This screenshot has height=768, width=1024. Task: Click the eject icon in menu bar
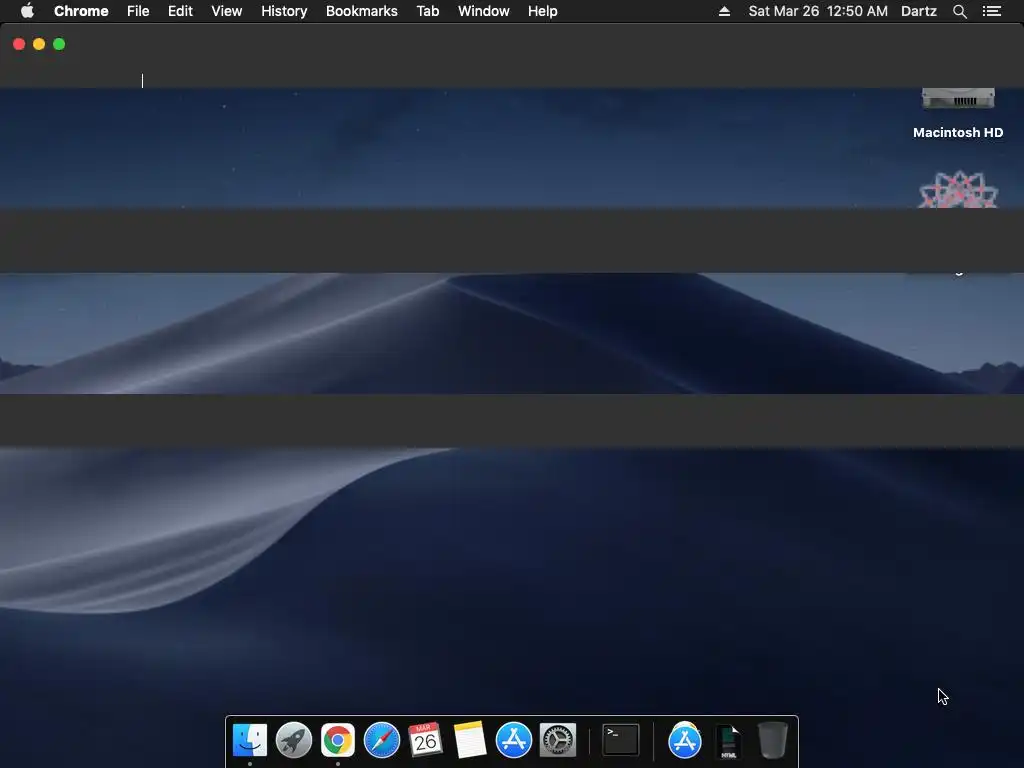click(724, 11)
